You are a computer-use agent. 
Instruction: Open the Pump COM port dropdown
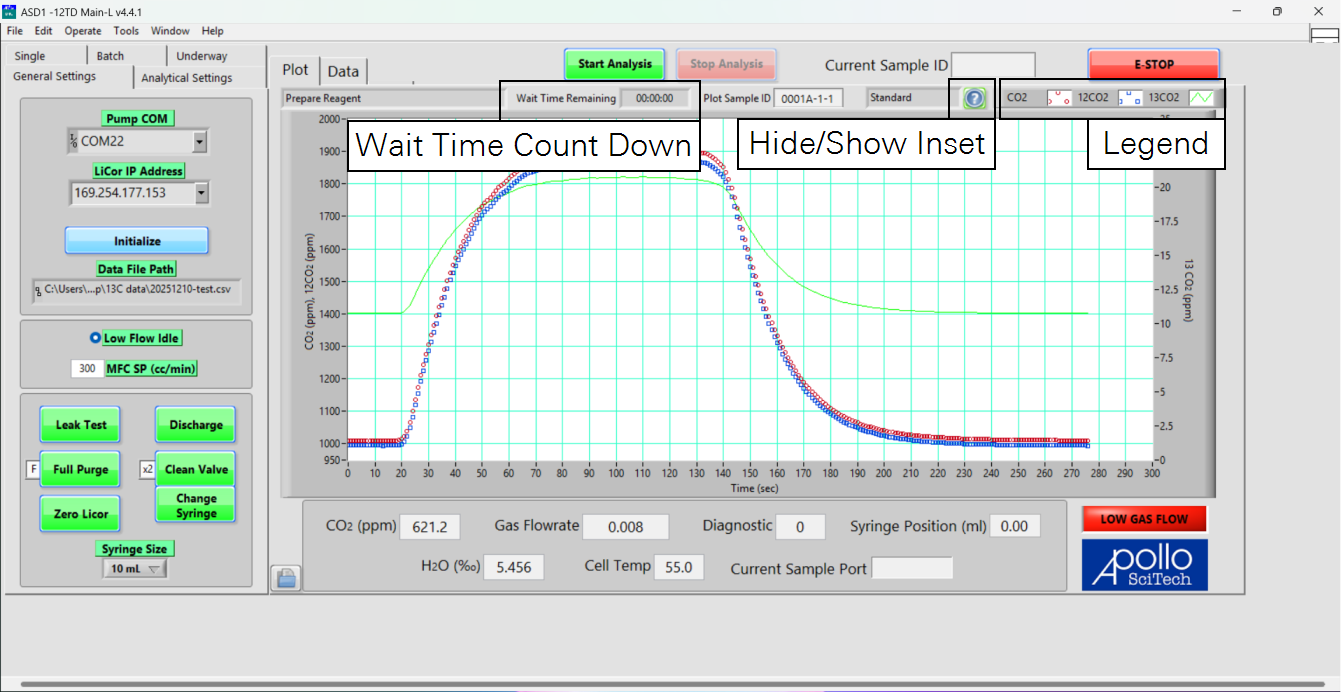click(x=200, y=142)
